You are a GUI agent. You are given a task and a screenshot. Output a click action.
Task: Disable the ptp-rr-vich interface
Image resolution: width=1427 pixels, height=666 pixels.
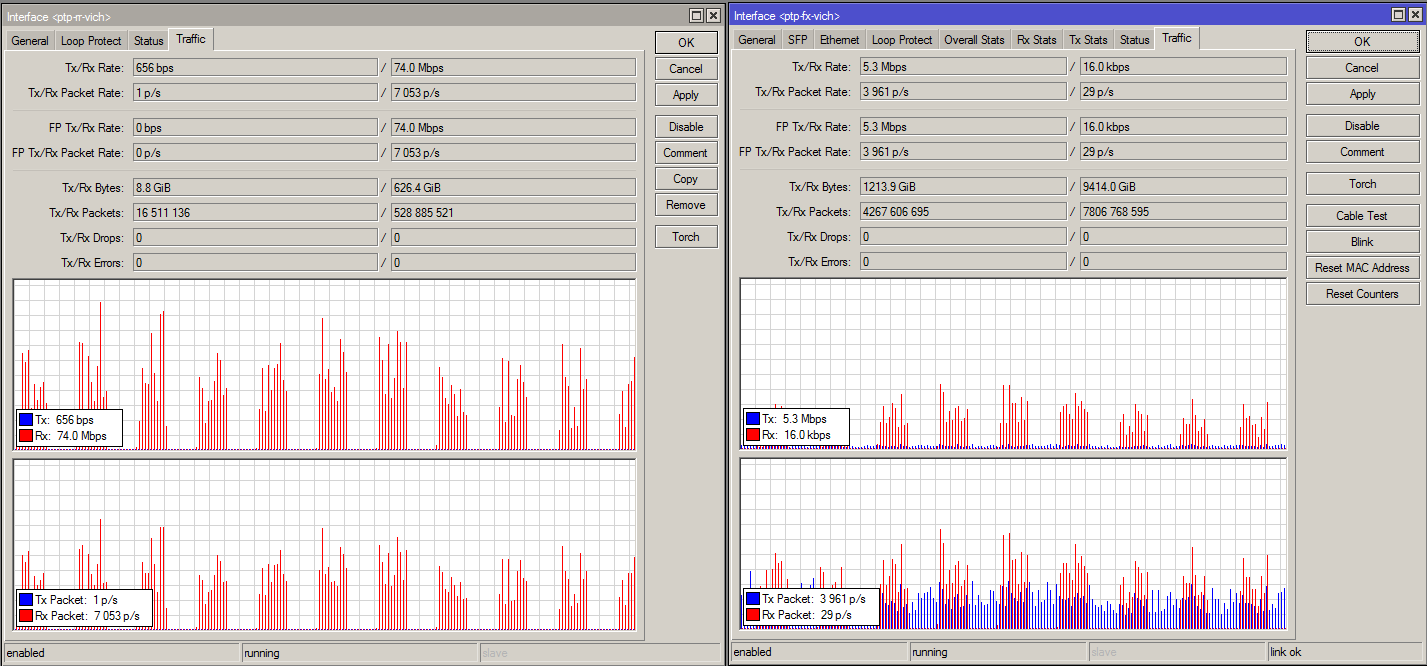tap(686, 127)
